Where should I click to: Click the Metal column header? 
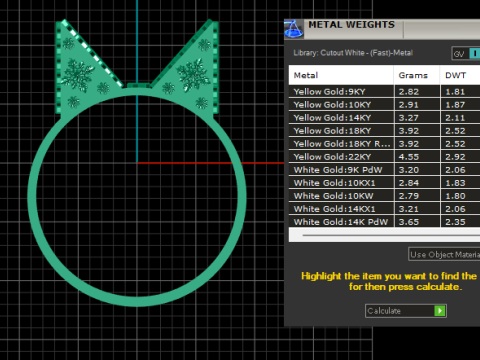pyautogui.click(x=341, y=75)
